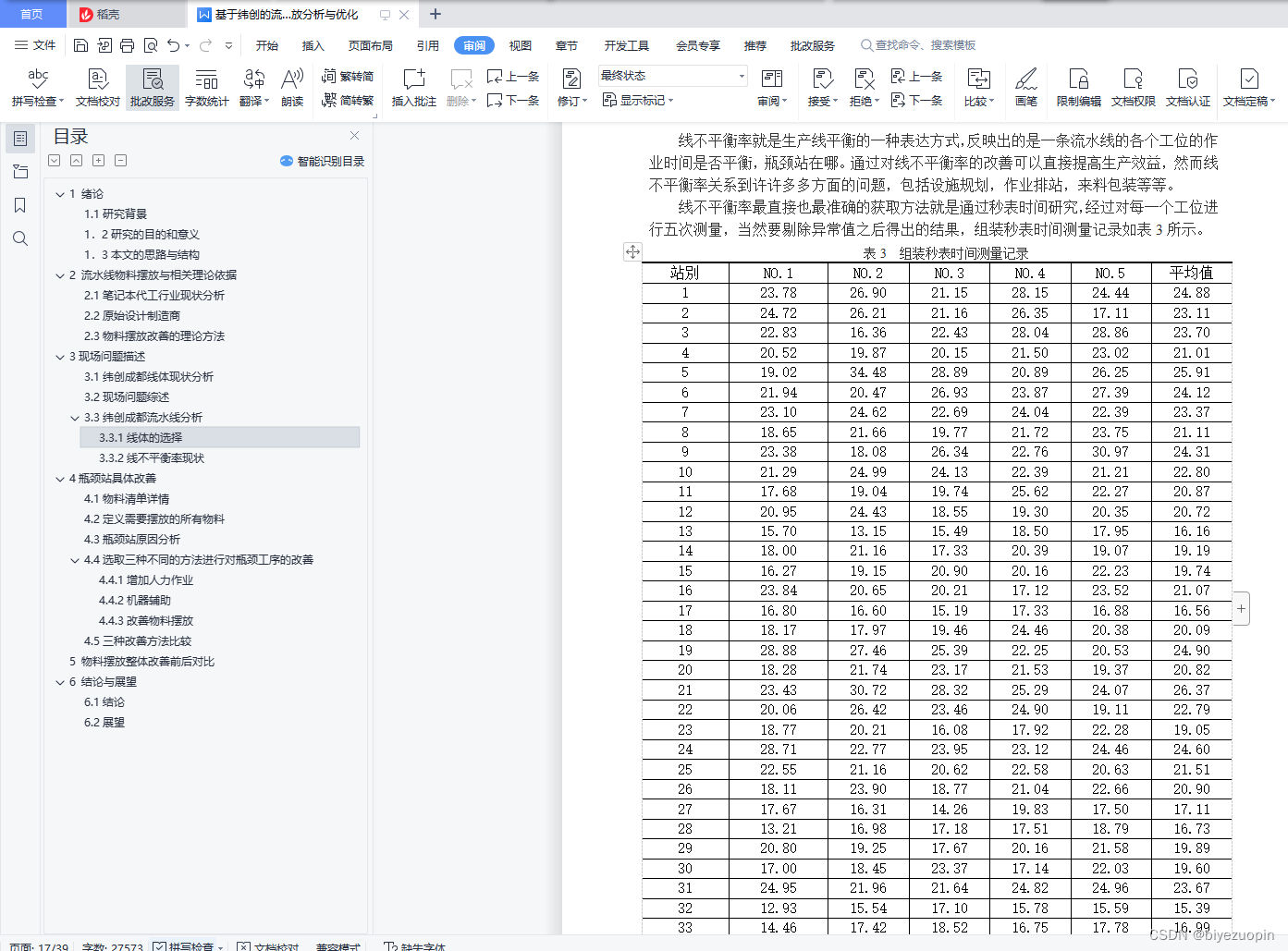This screenshot has width=1288, height=951.
Task: Open a new tab with plus
Action: (435, 14)
